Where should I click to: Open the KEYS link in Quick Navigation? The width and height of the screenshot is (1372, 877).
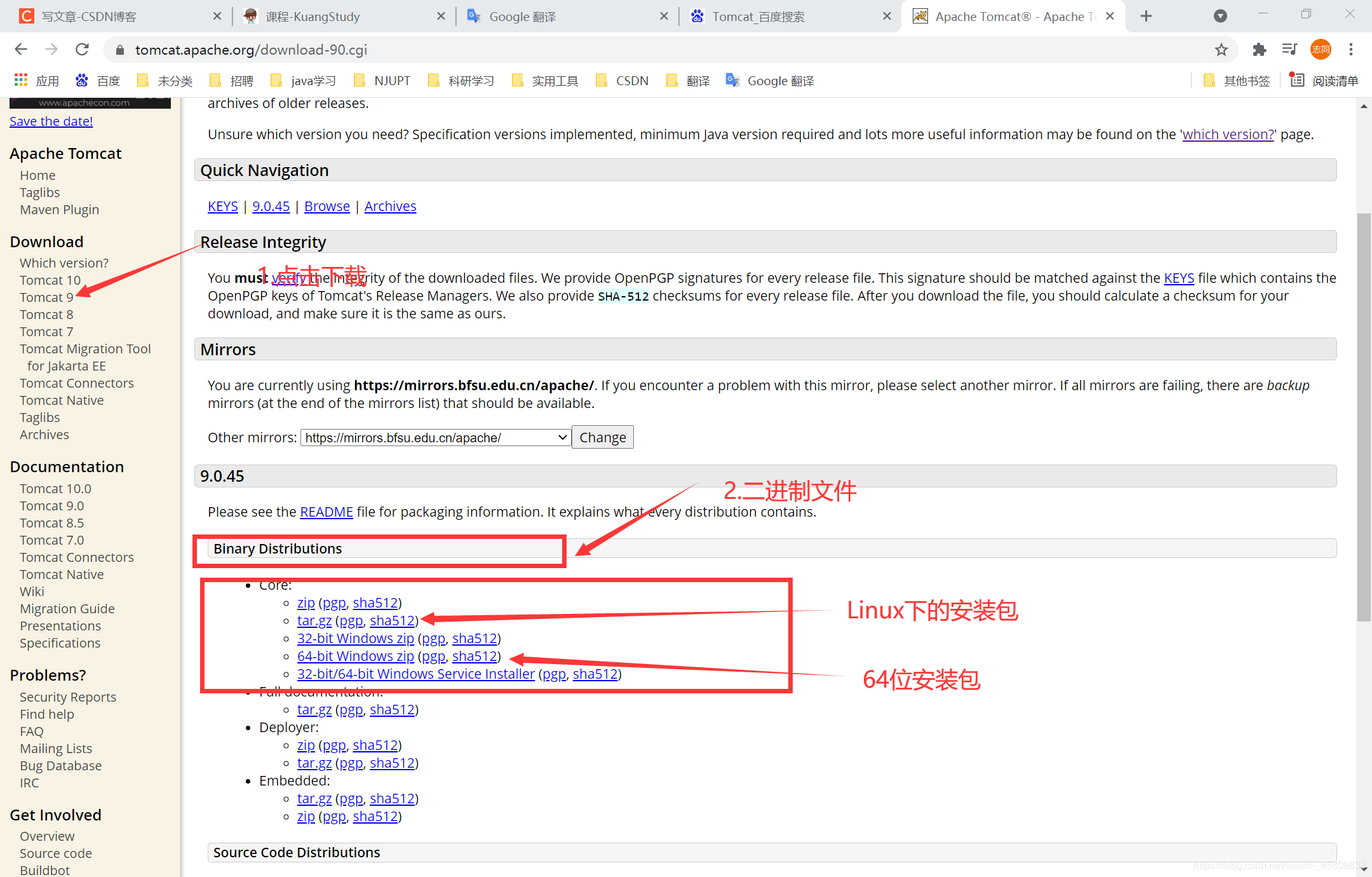(223, 207)
